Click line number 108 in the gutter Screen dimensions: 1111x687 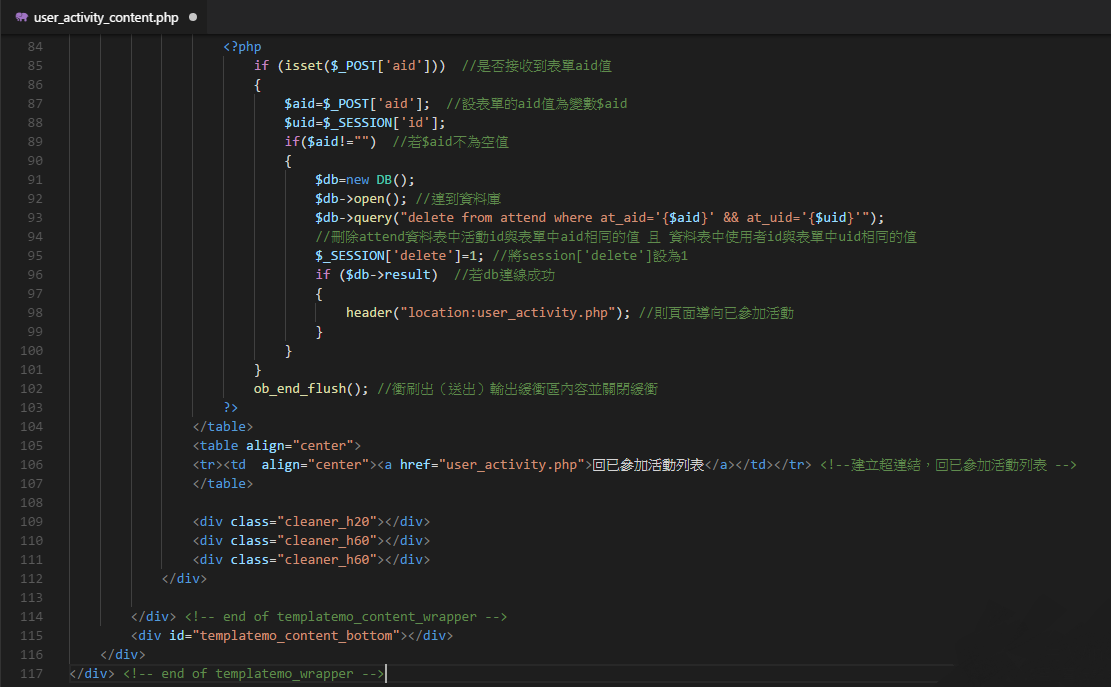click(x=31, y=503)
